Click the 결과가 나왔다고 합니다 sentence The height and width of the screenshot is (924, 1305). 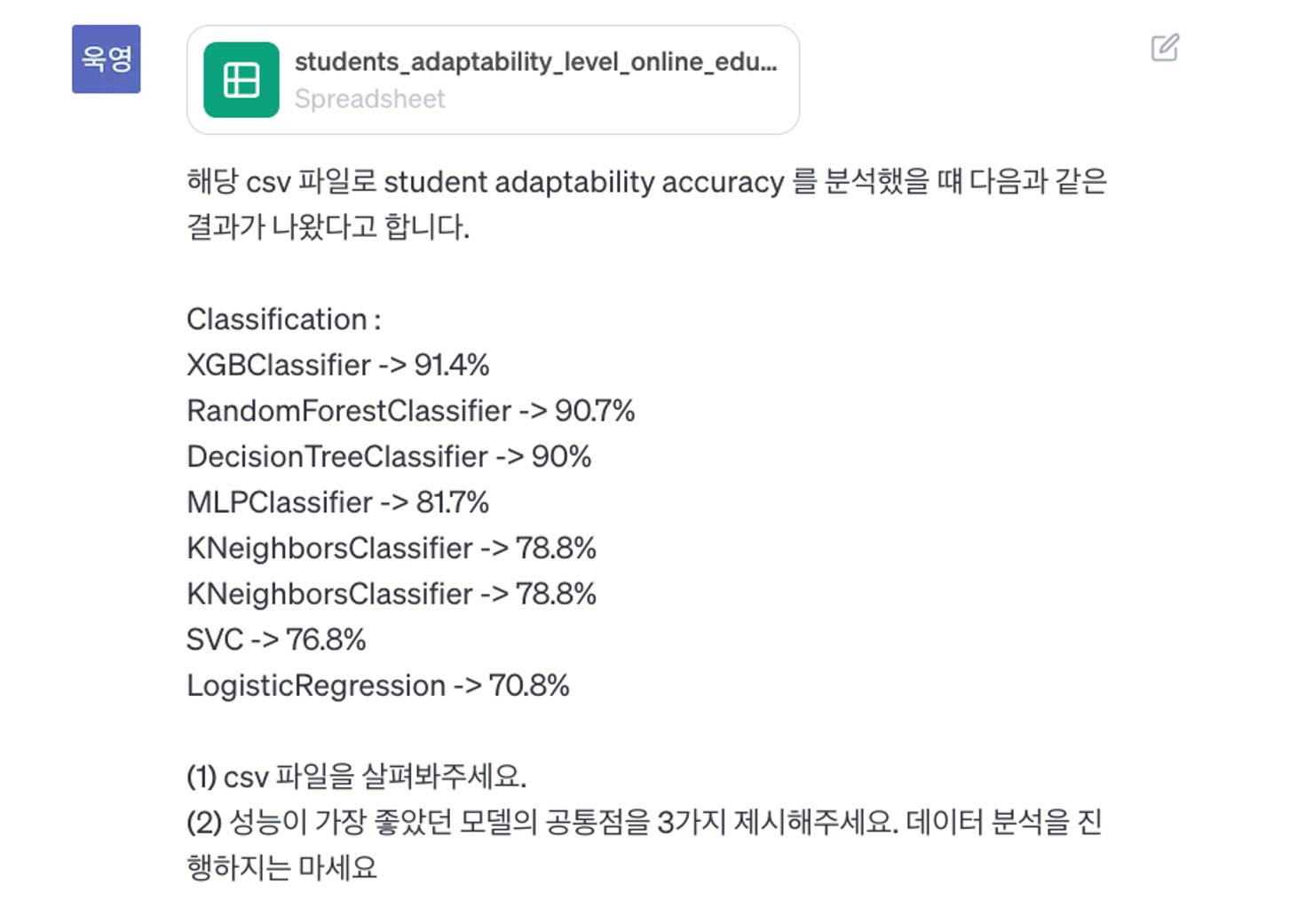(328, 226)
